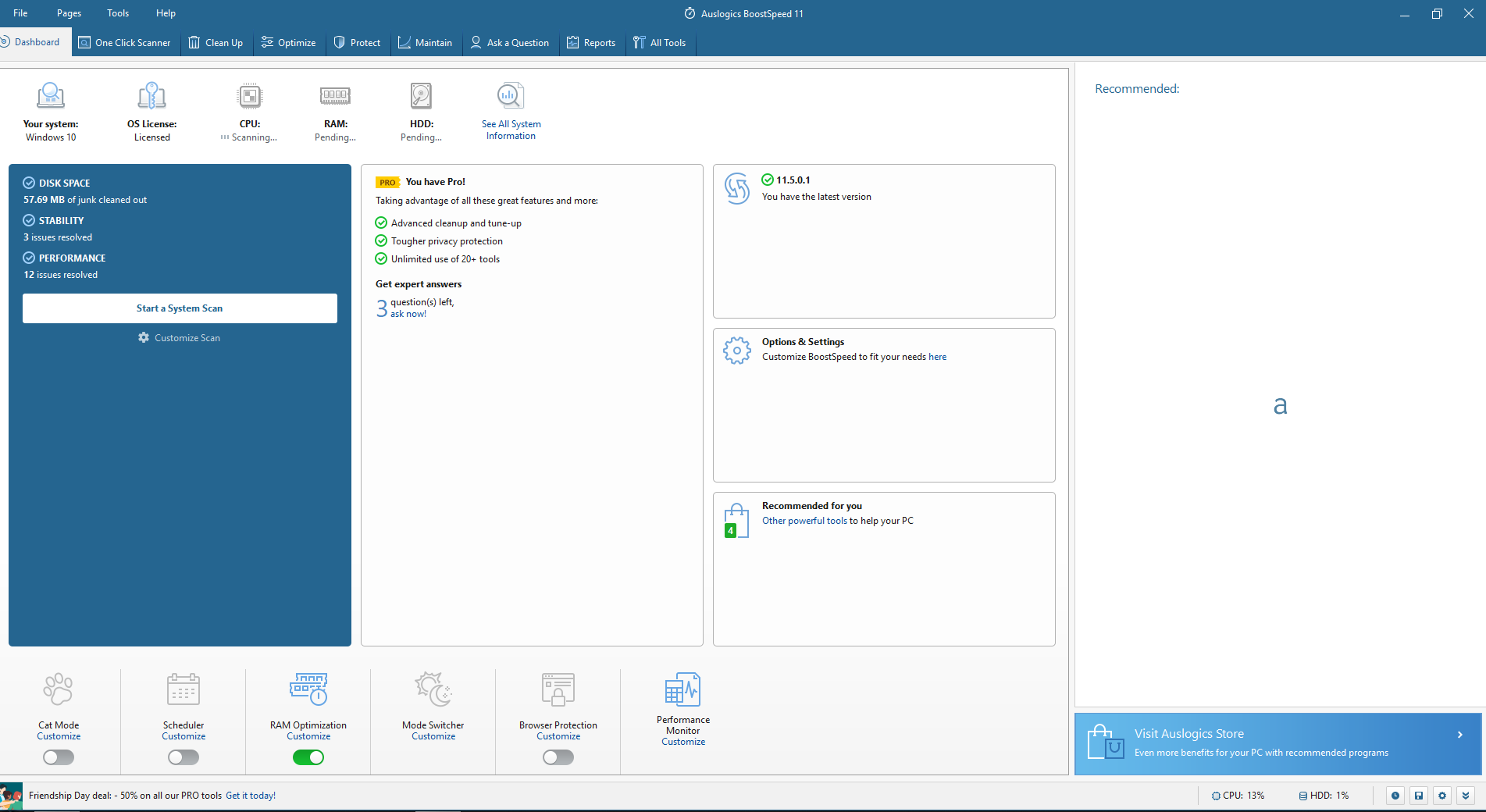Screen dimensions: 1486x812
Task: Open the Pages menu
Action: click(x=69, y=13)
